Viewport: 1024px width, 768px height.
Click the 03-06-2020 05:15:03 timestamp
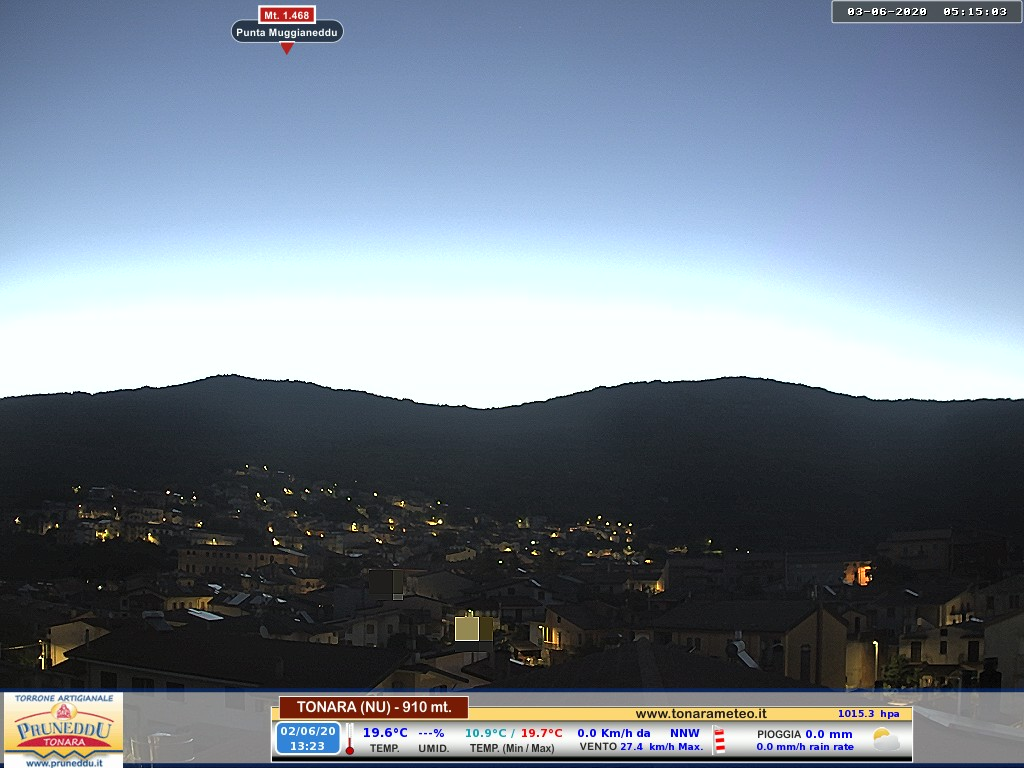pyautogui.click(x=927, y=11)
